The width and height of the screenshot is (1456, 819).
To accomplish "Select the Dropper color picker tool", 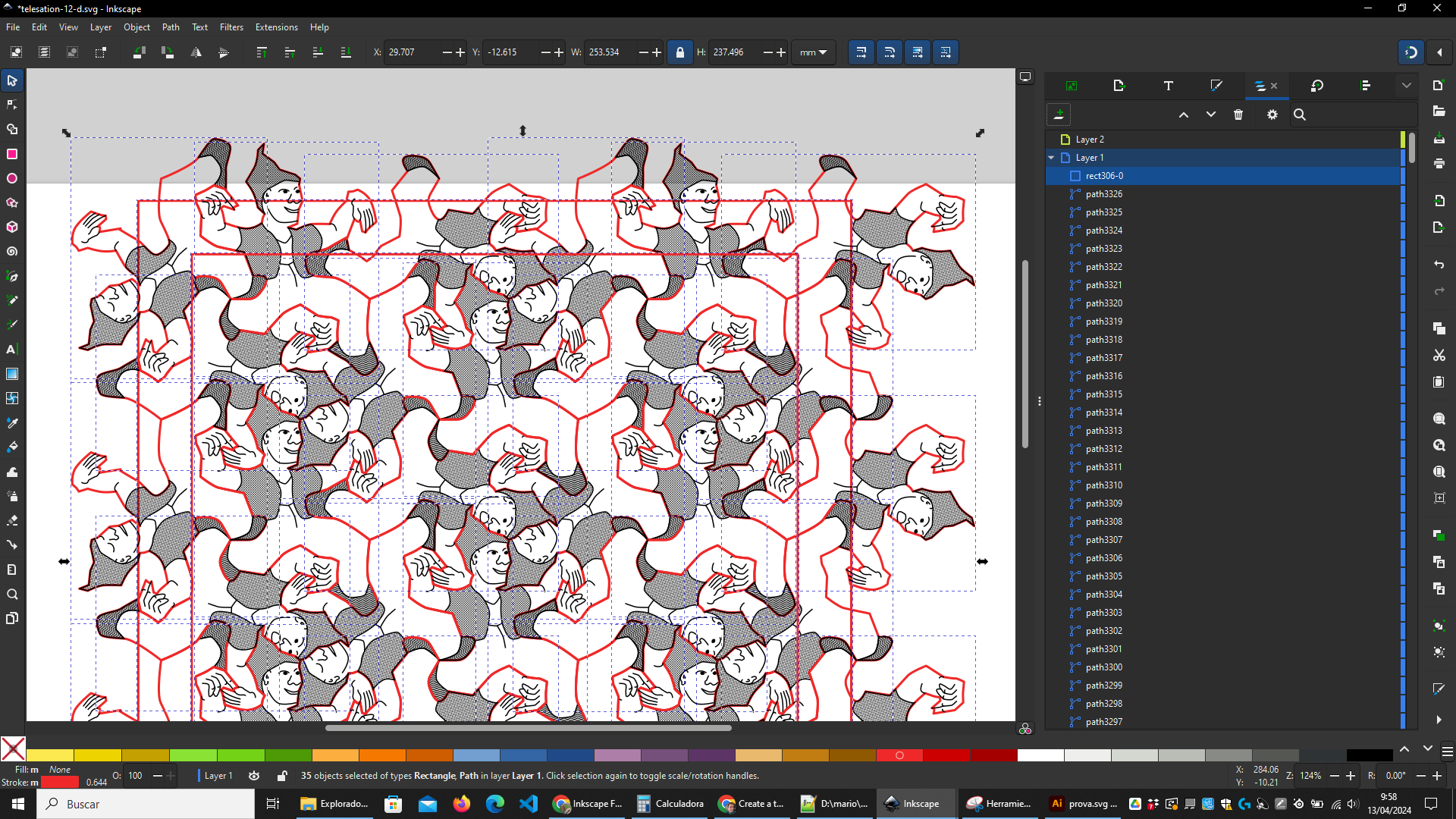I will click(12, 422).
